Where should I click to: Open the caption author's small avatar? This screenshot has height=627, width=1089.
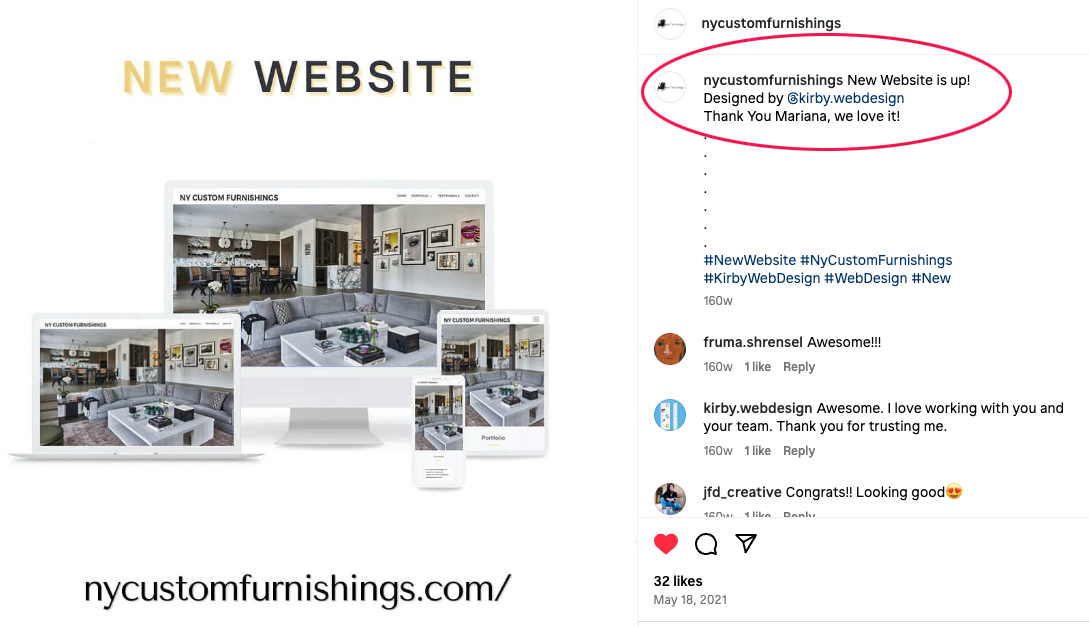[670, 87]
